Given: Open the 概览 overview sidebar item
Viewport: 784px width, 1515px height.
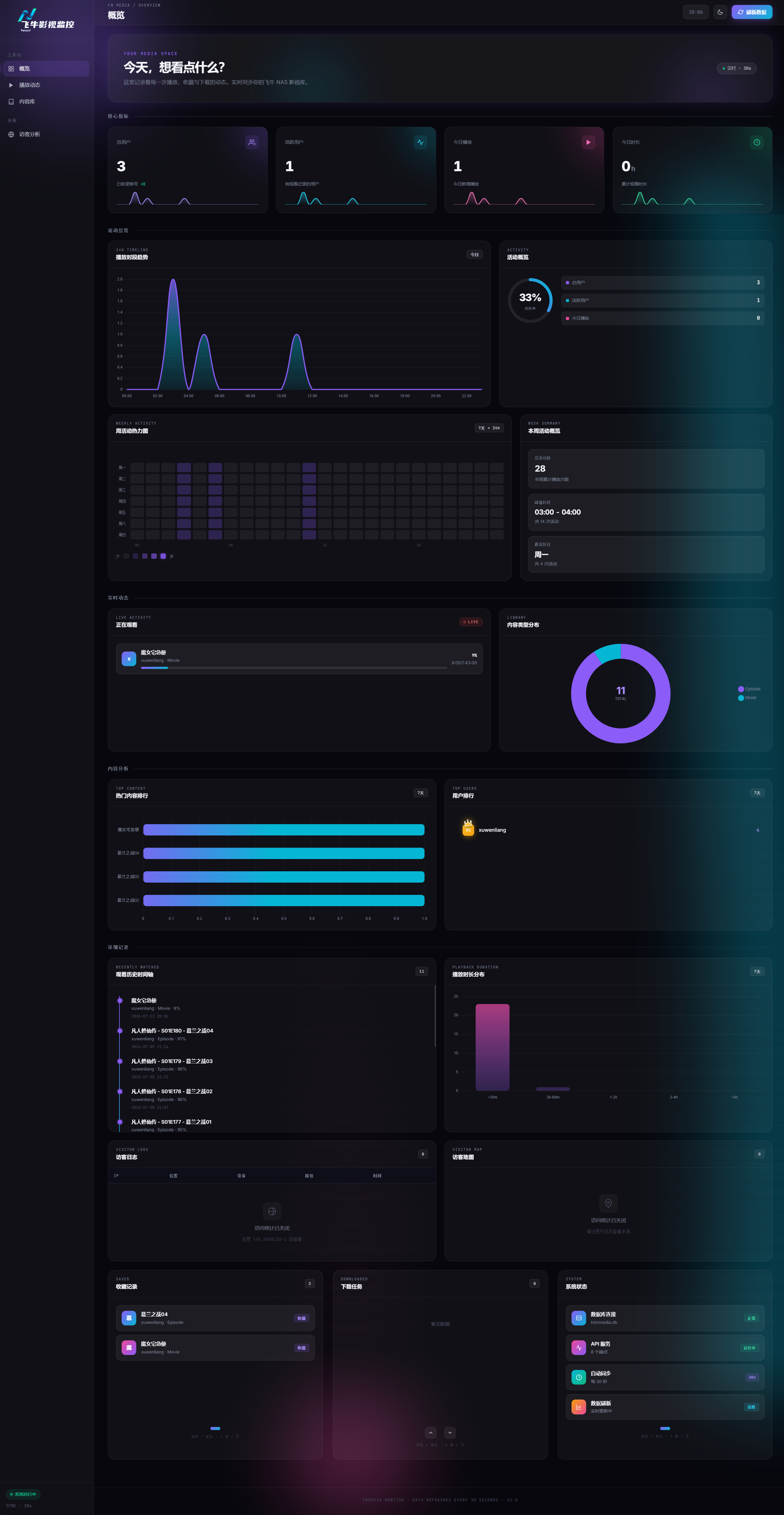Looking at the screenshot, I should pyautogui.click(x=46, y=68).
